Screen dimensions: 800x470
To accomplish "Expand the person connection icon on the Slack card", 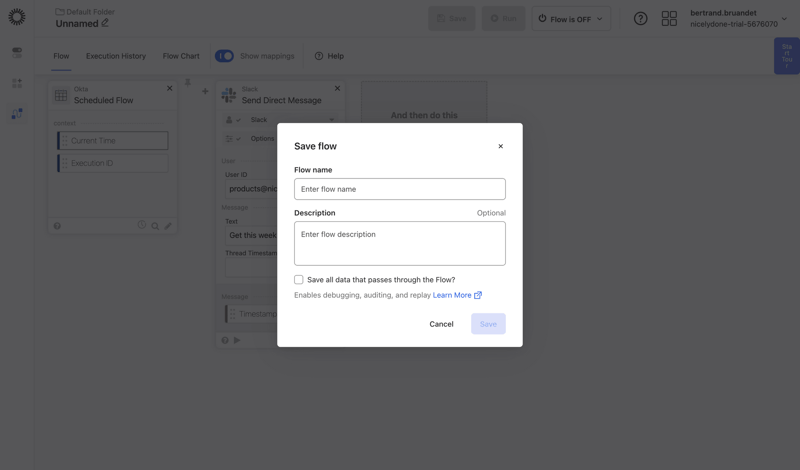I will [233, 120].
